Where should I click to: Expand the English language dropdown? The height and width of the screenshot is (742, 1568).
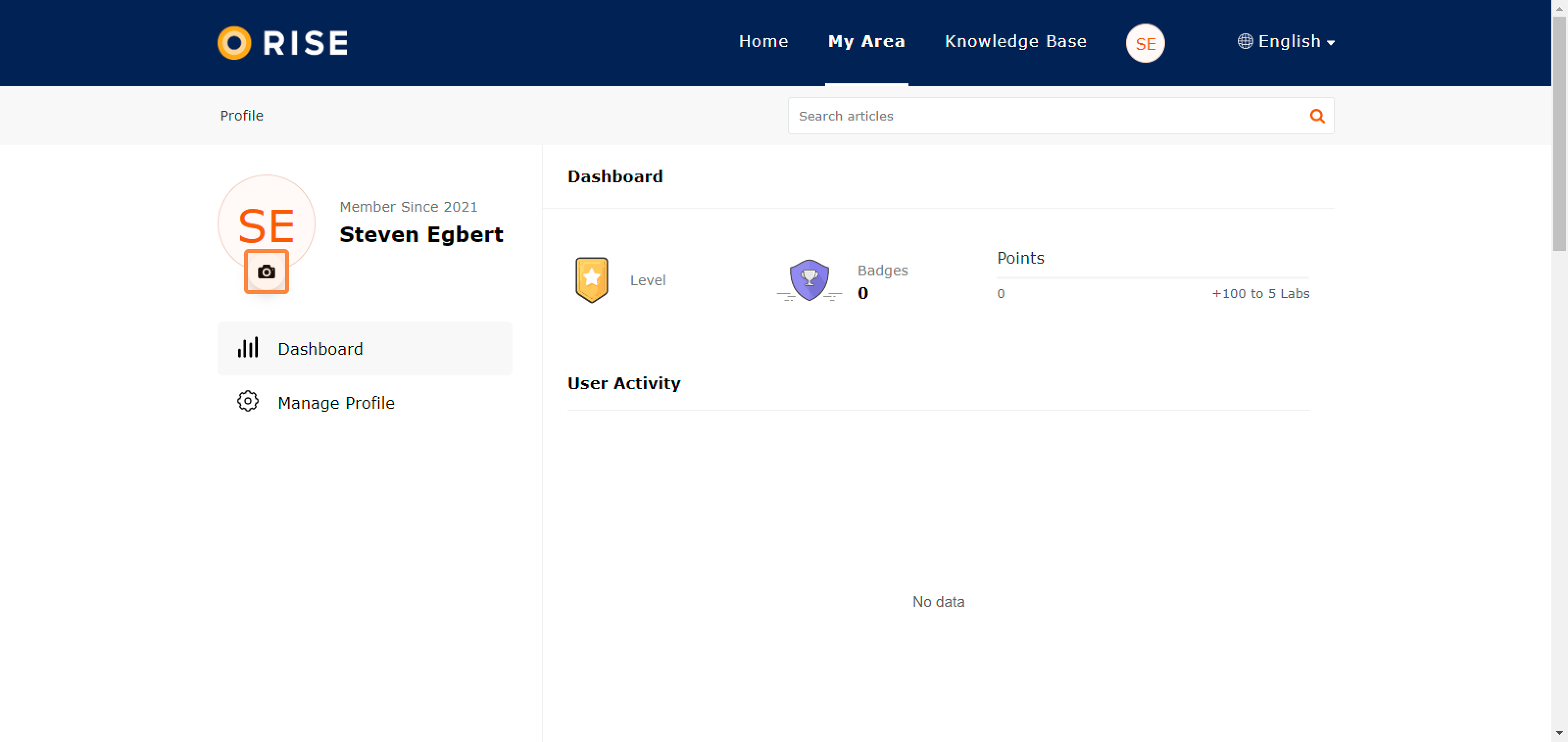click(x=1286, y=41)
